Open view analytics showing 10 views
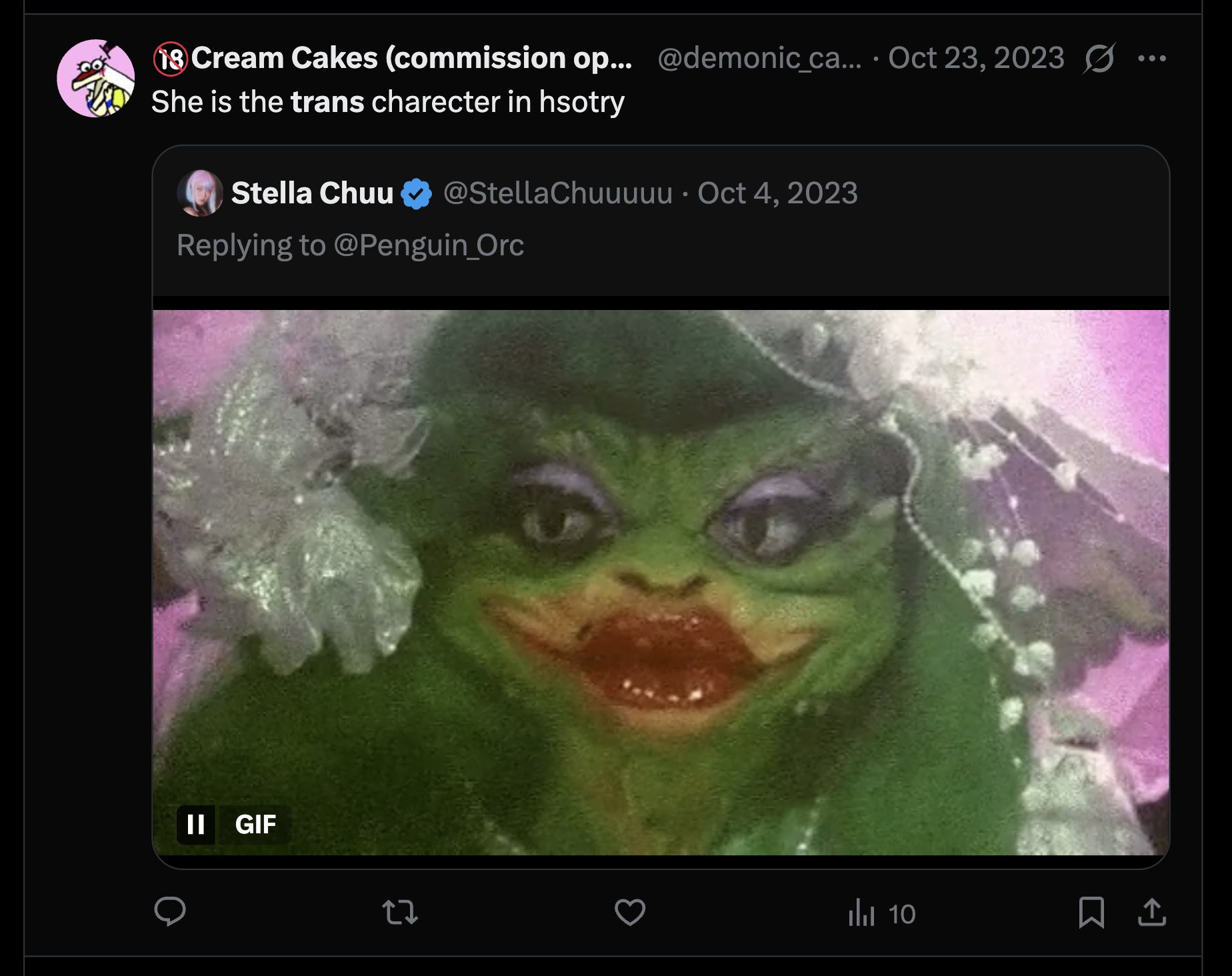 click(x=881, y=913)
